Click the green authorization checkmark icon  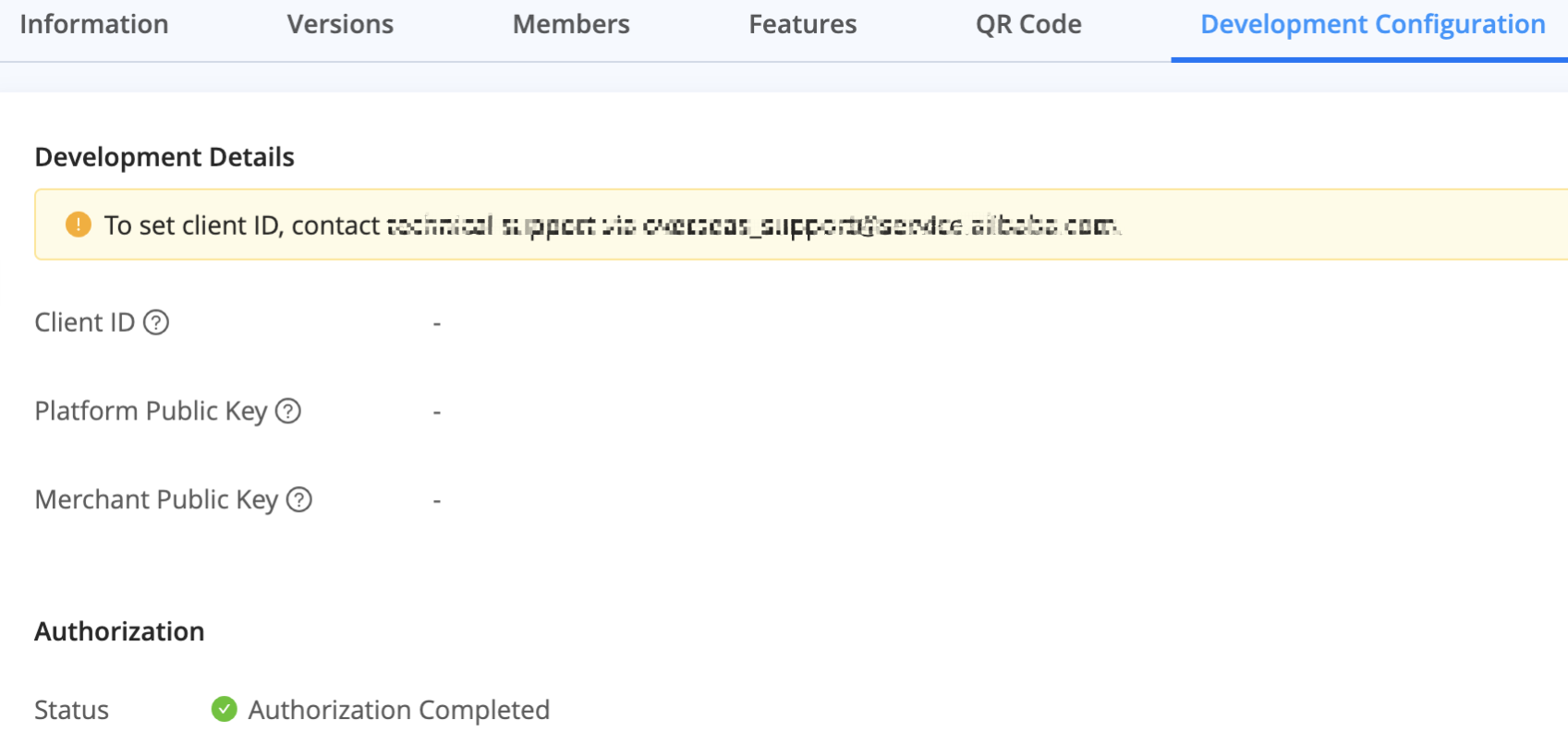(224, 709)
